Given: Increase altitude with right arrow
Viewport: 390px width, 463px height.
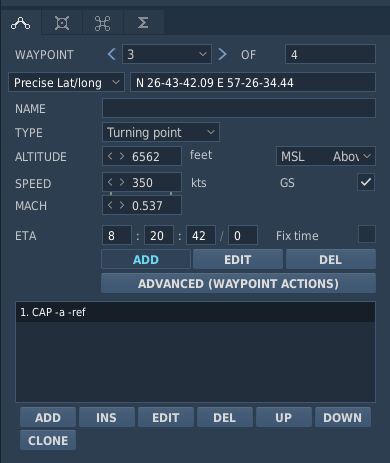Looking at the screenshot, I should tap(122, 156).
